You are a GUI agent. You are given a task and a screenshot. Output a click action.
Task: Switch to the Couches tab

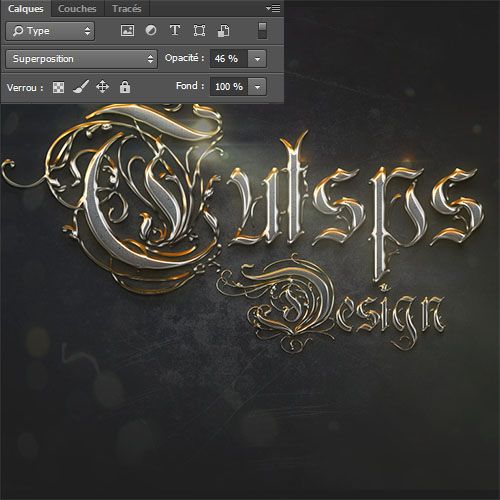click(77, 9)
